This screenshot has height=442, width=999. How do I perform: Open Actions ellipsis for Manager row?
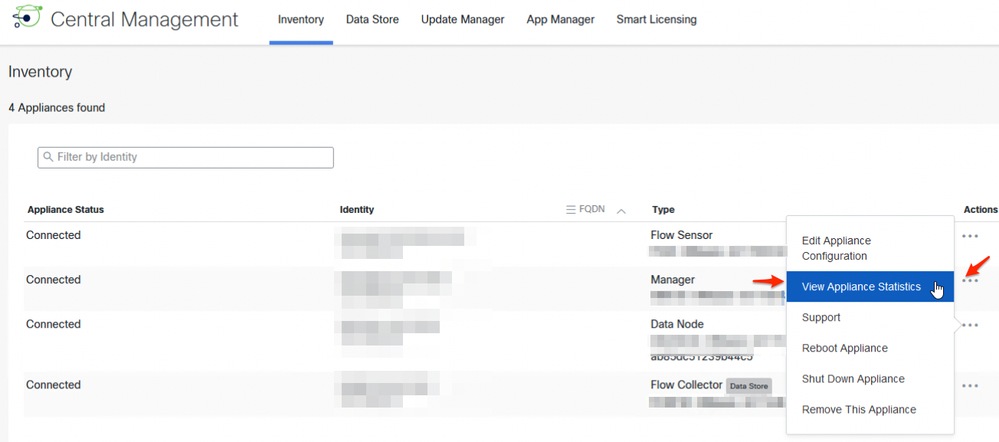[x=970, y=281]
